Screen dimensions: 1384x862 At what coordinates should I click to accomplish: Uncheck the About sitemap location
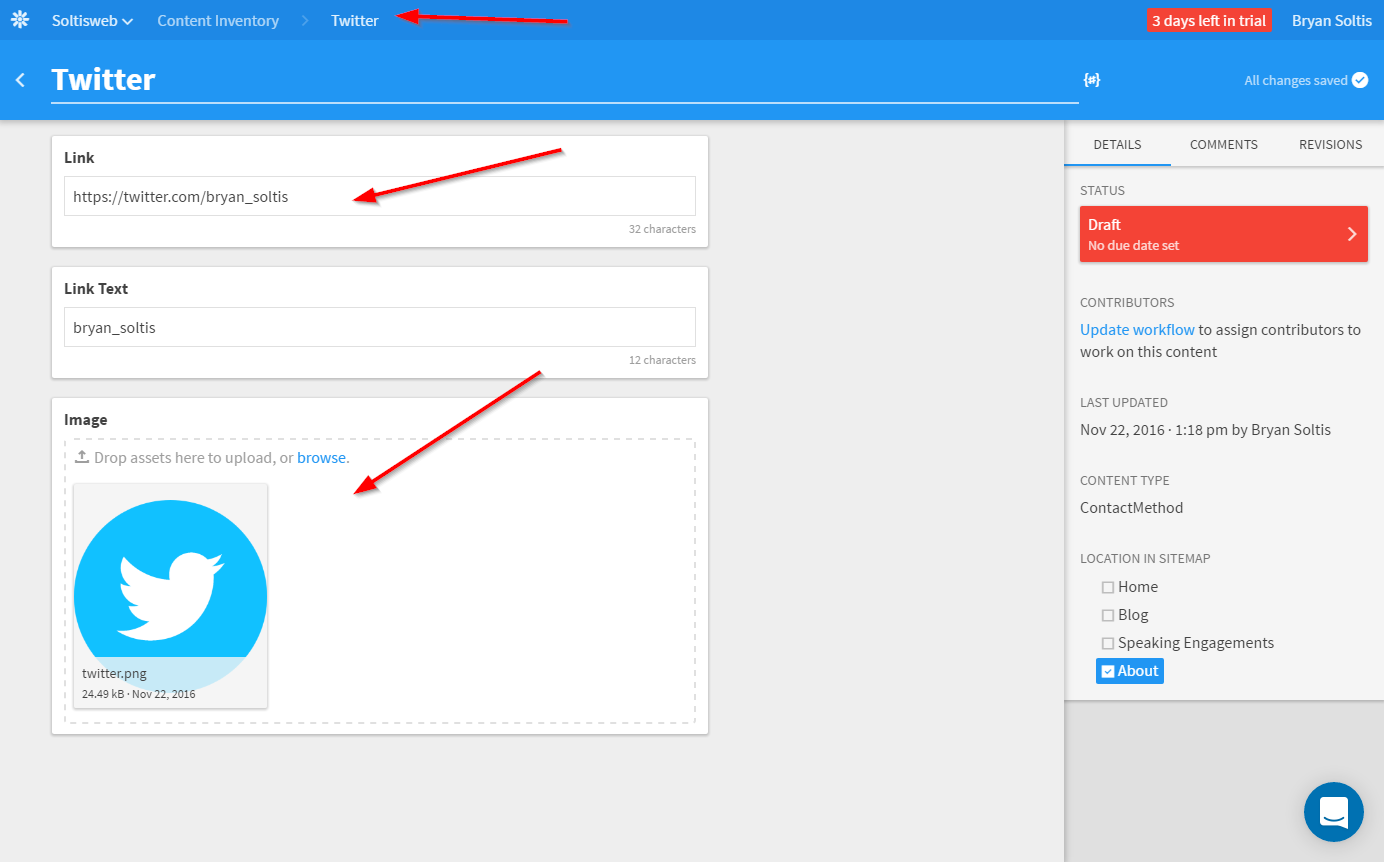point(1108,671)
